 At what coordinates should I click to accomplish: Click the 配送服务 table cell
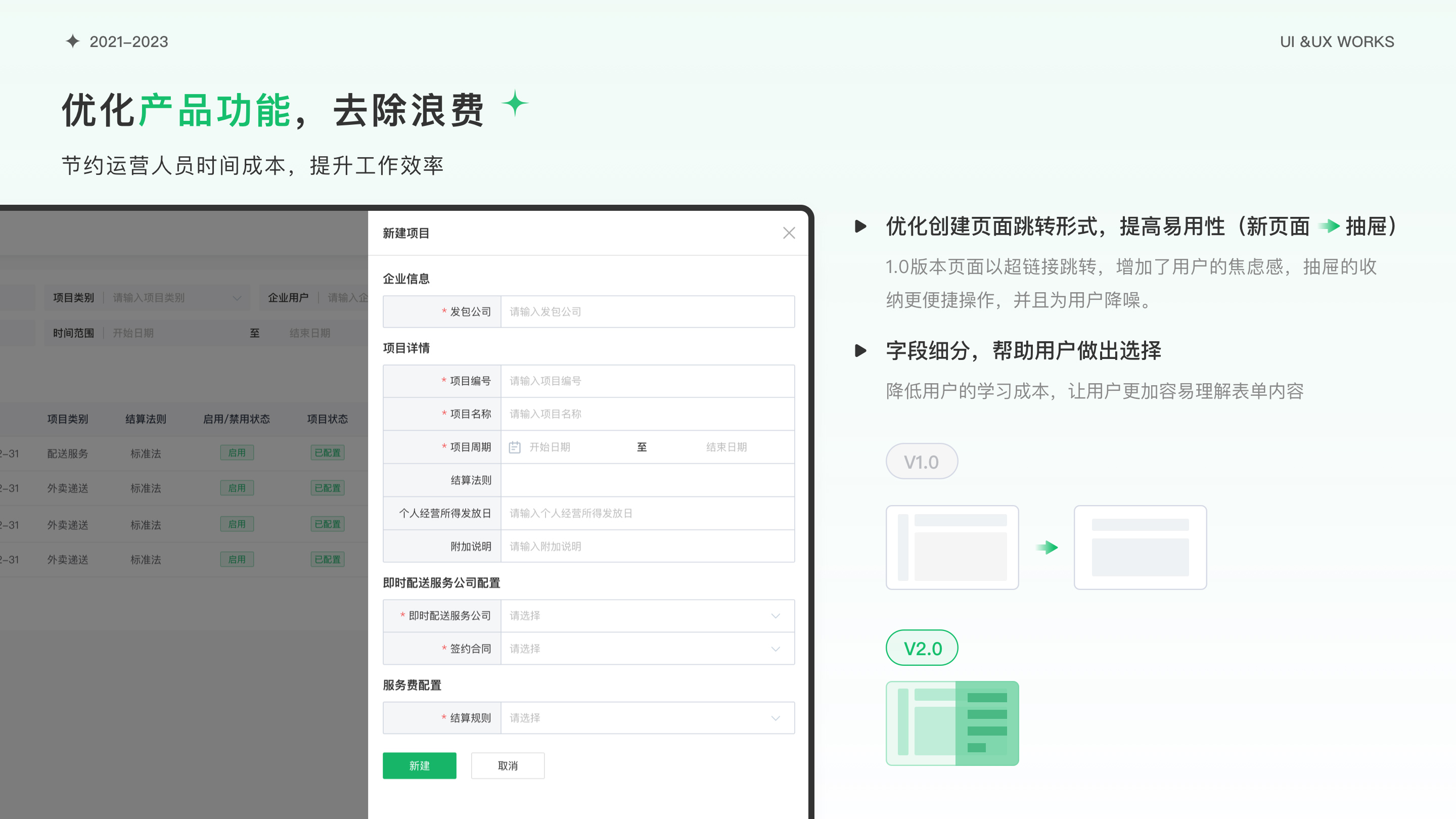pyautogui.click(x=67, y=453)
